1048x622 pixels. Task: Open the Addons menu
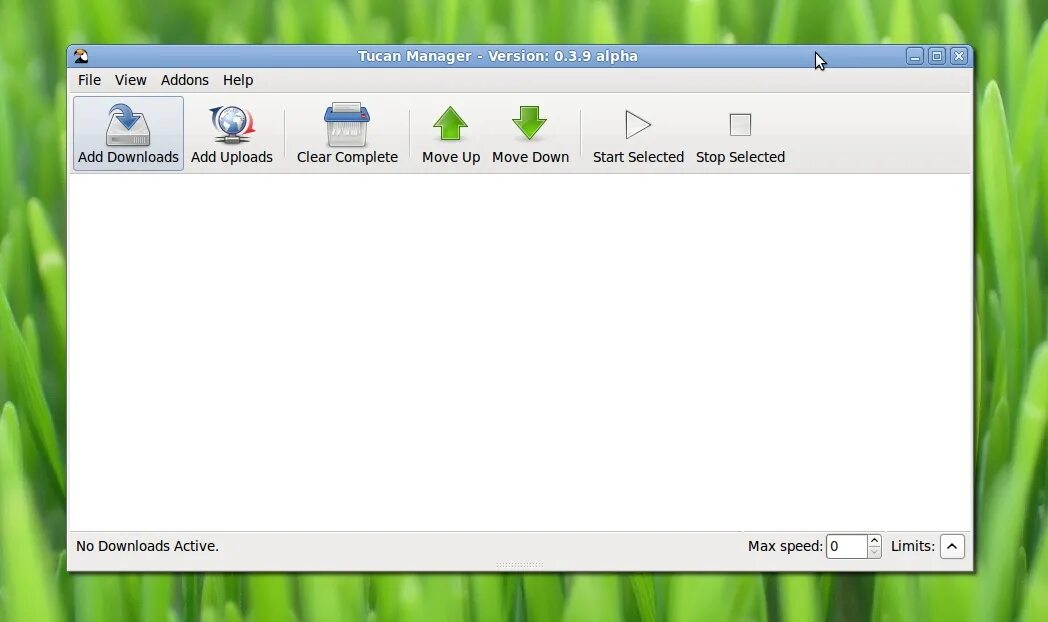pyautogui.click(x=184, y=80)
